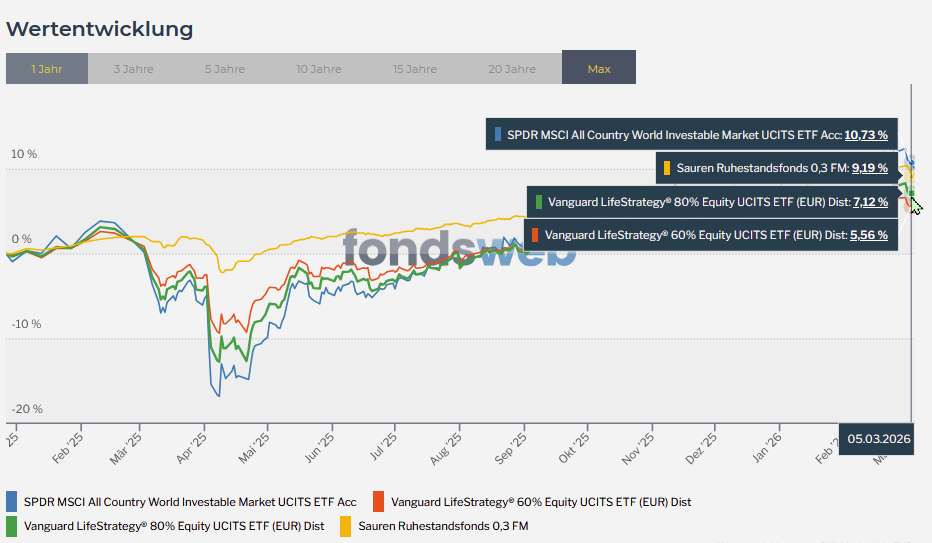Select the 1 Jahr time range tab
Image resolution: width=932 pixels, height=543 pixels.
pos(47,69)
